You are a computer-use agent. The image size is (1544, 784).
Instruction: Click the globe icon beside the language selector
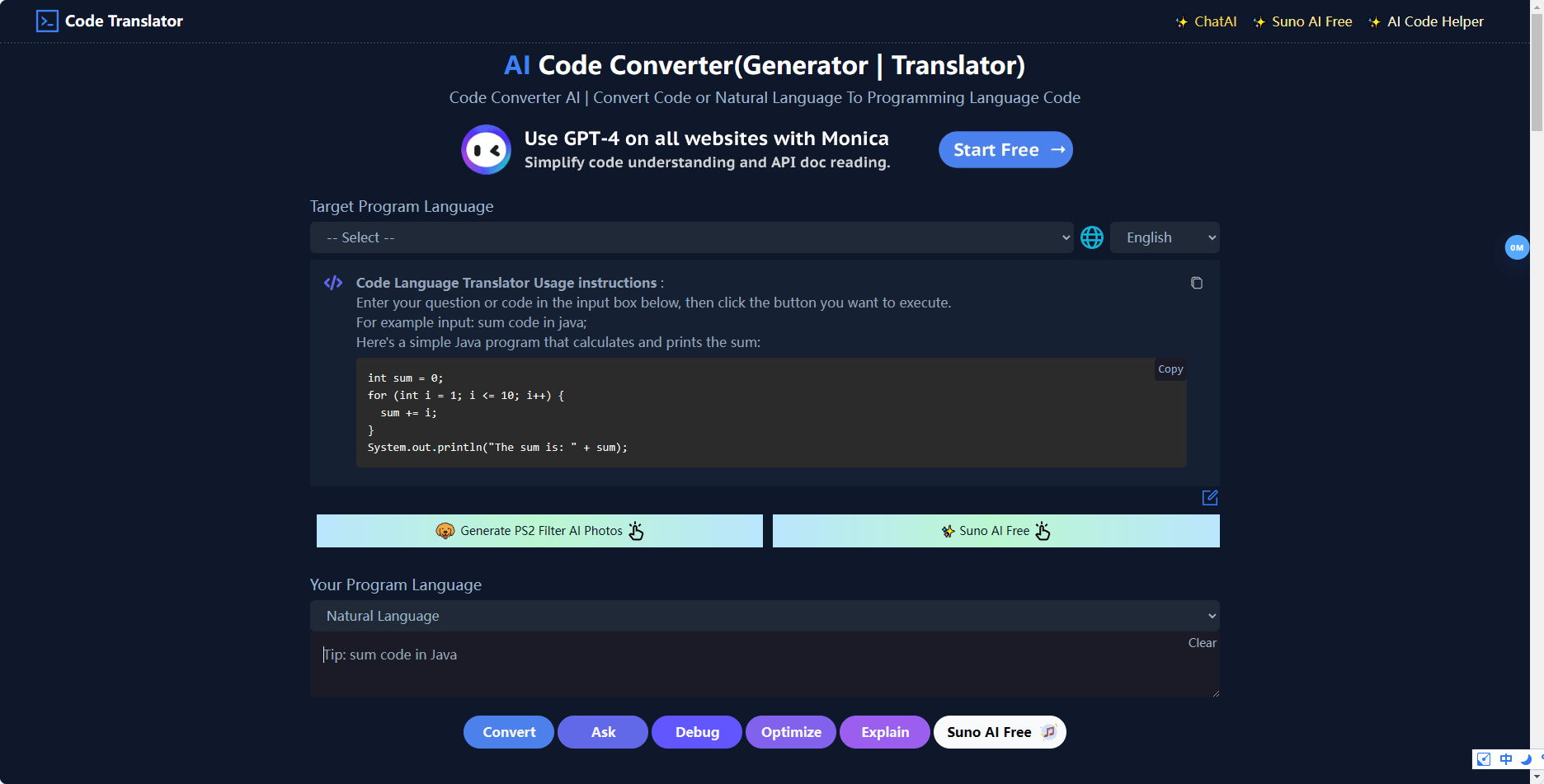click(1091, 237)
